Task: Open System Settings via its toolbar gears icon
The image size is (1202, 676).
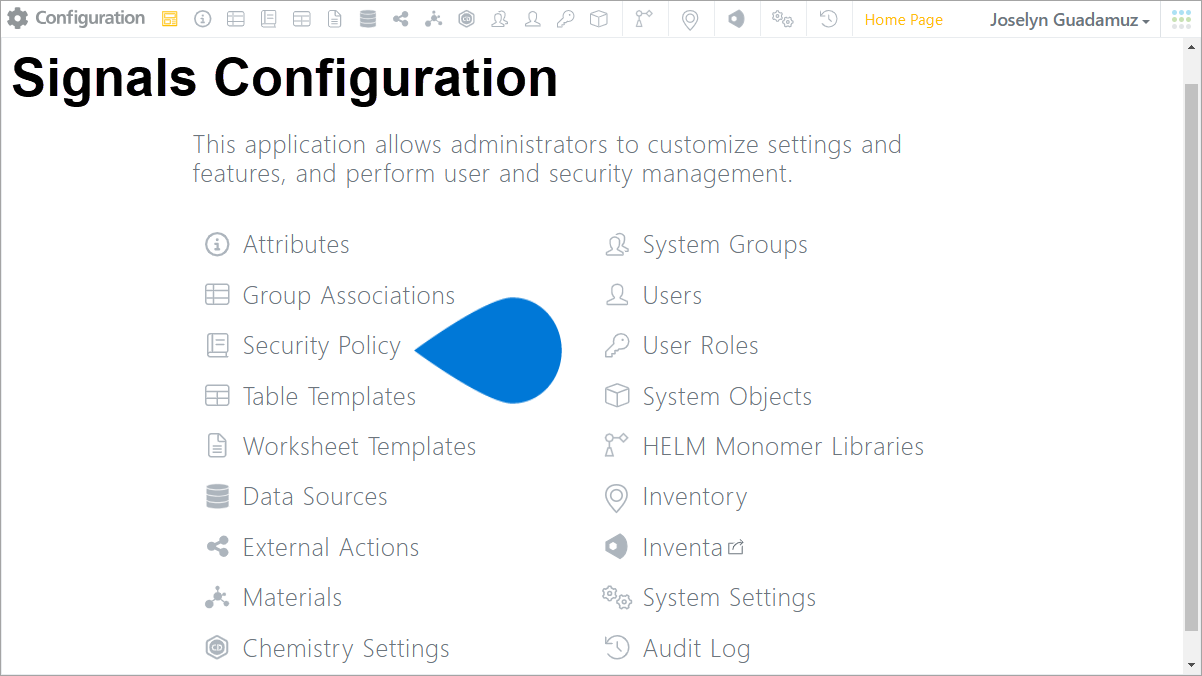Action: tap(782, 19)
